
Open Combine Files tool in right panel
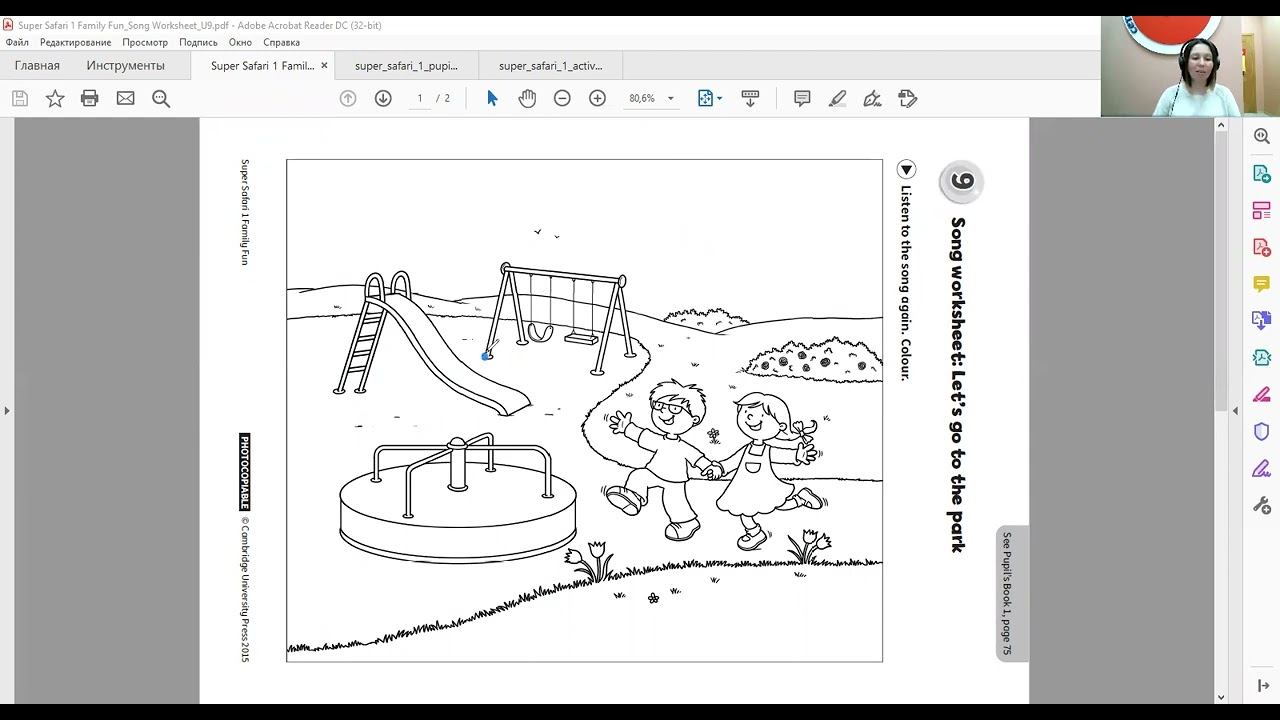pos(1262,320)
